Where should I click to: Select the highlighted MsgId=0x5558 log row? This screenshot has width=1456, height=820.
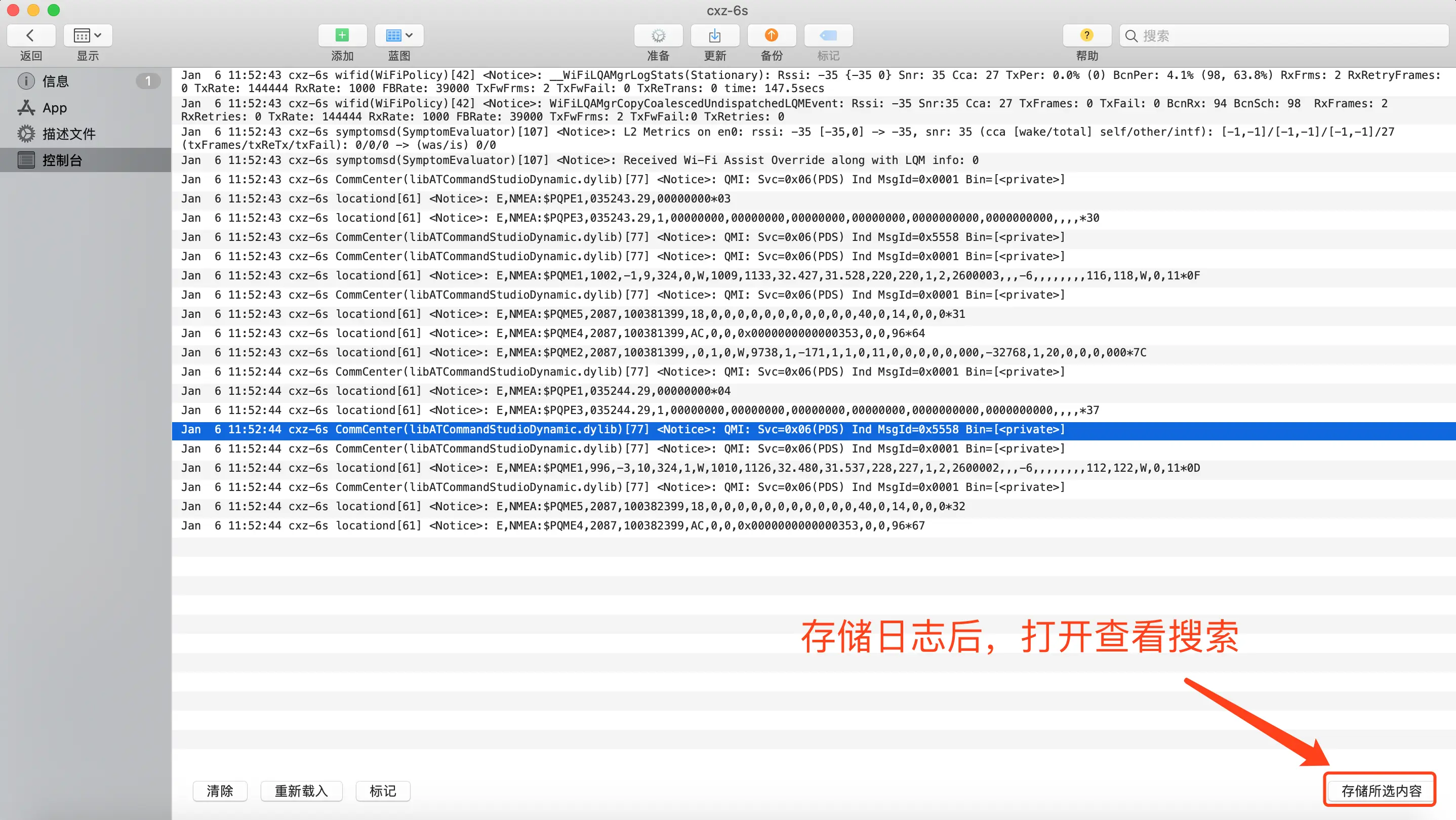pos(622,430)
